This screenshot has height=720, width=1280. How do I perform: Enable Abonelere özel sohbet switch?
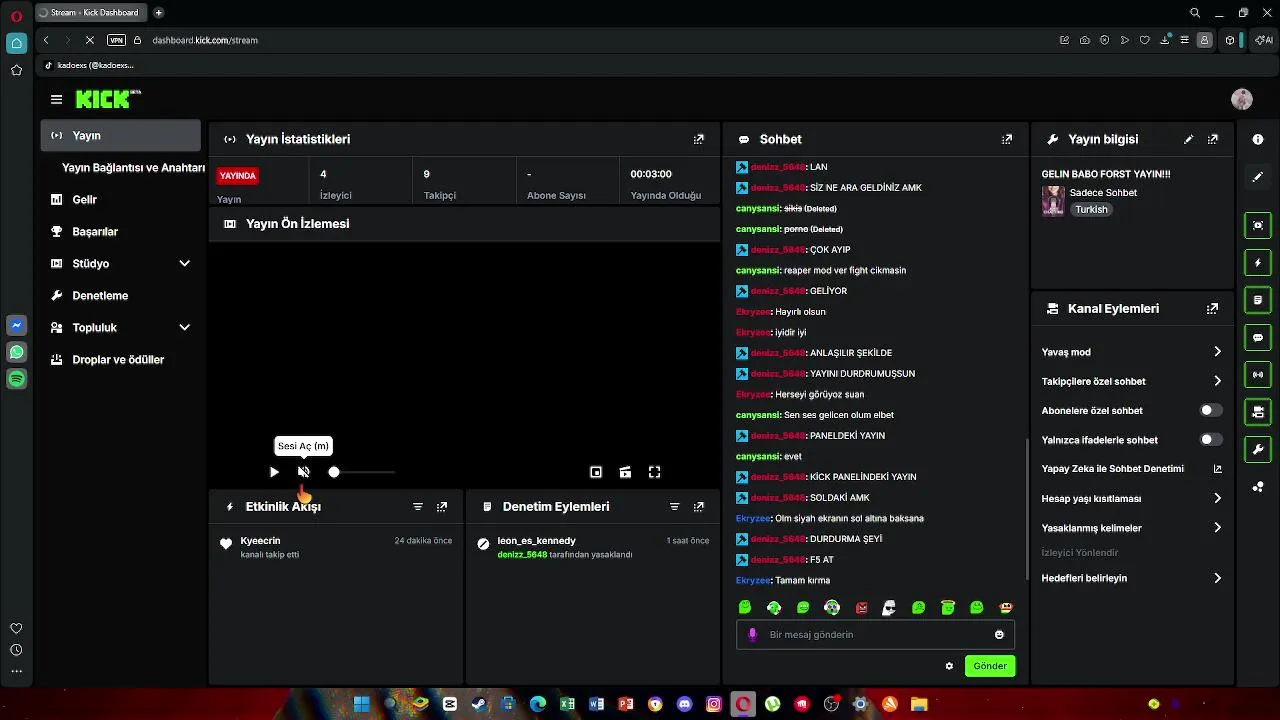pyautogui.click(x=1211, y=410)
